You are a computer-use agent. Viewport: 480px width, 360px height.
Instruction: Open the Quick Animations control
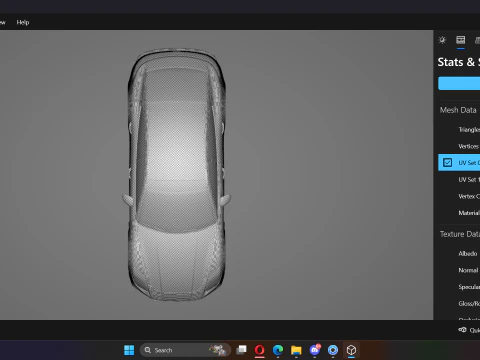coord(469,330)
